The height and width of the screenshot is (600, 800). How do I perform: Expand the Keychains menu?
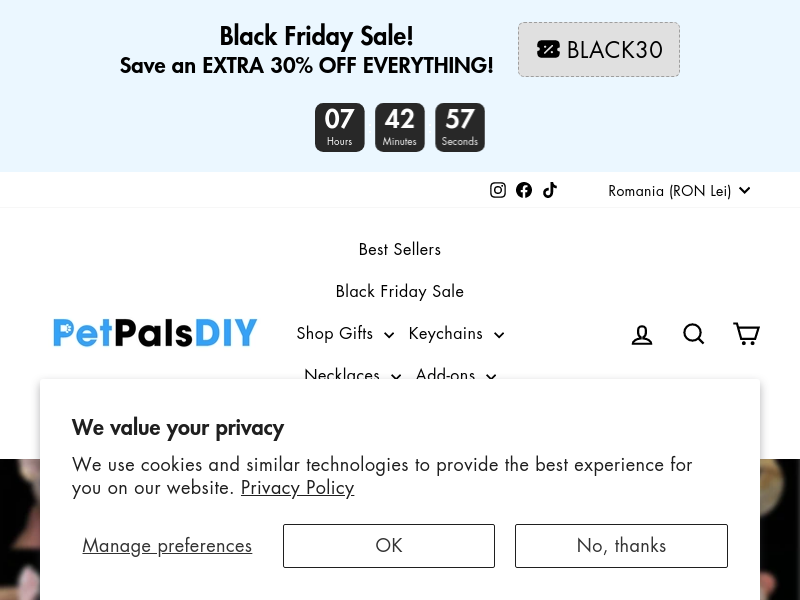tap(457, 334)
